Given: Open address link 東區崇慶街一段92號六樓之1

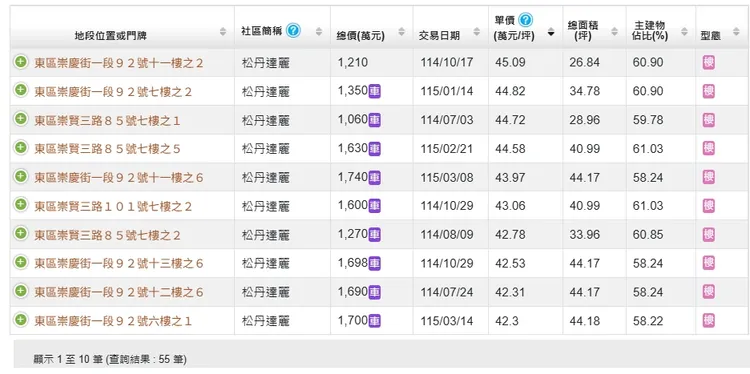Looking at the screenshot, I should (x=113, y=321).
